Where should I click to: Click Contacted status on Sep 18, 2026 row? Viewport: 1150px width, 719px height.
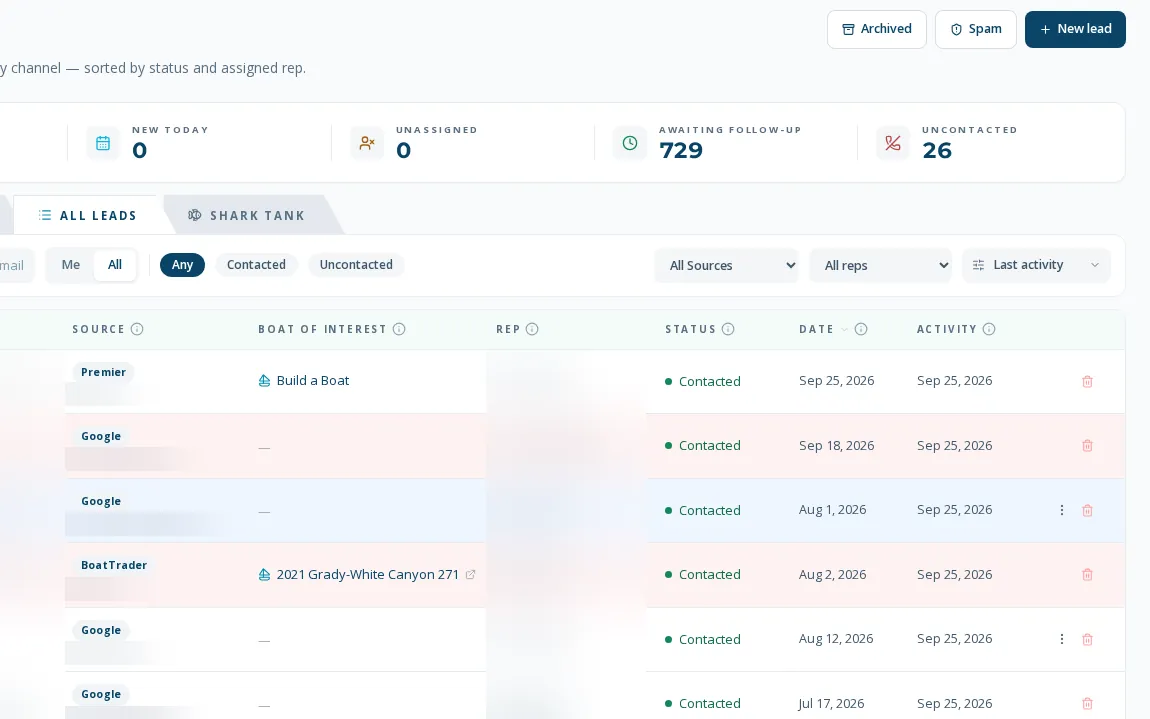pos(703,445)
